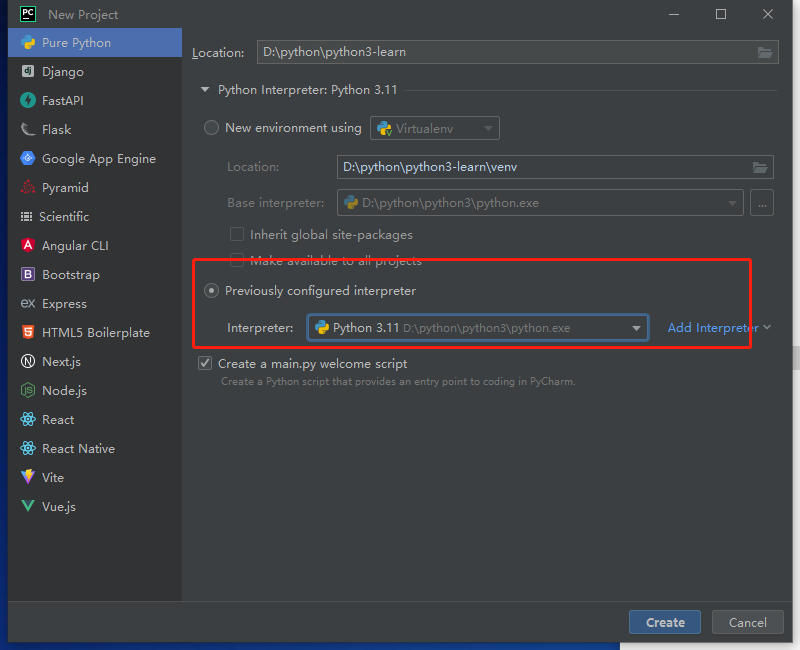
Task: Click the folder browse icon beside Location
Action: click(765, 52)
